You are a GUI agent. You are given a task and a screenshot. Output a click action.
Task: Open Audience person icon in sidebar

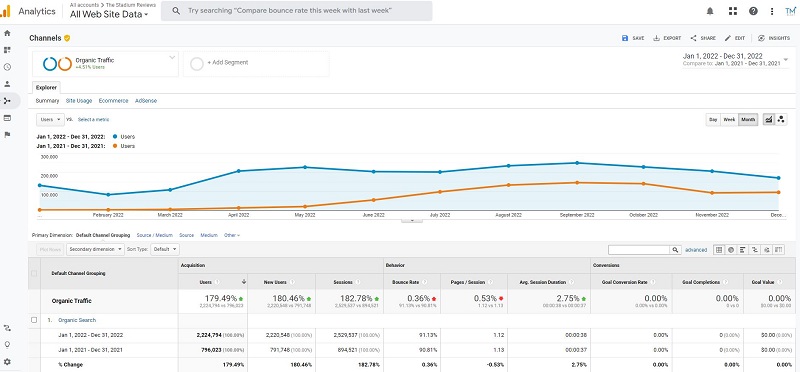7,84
